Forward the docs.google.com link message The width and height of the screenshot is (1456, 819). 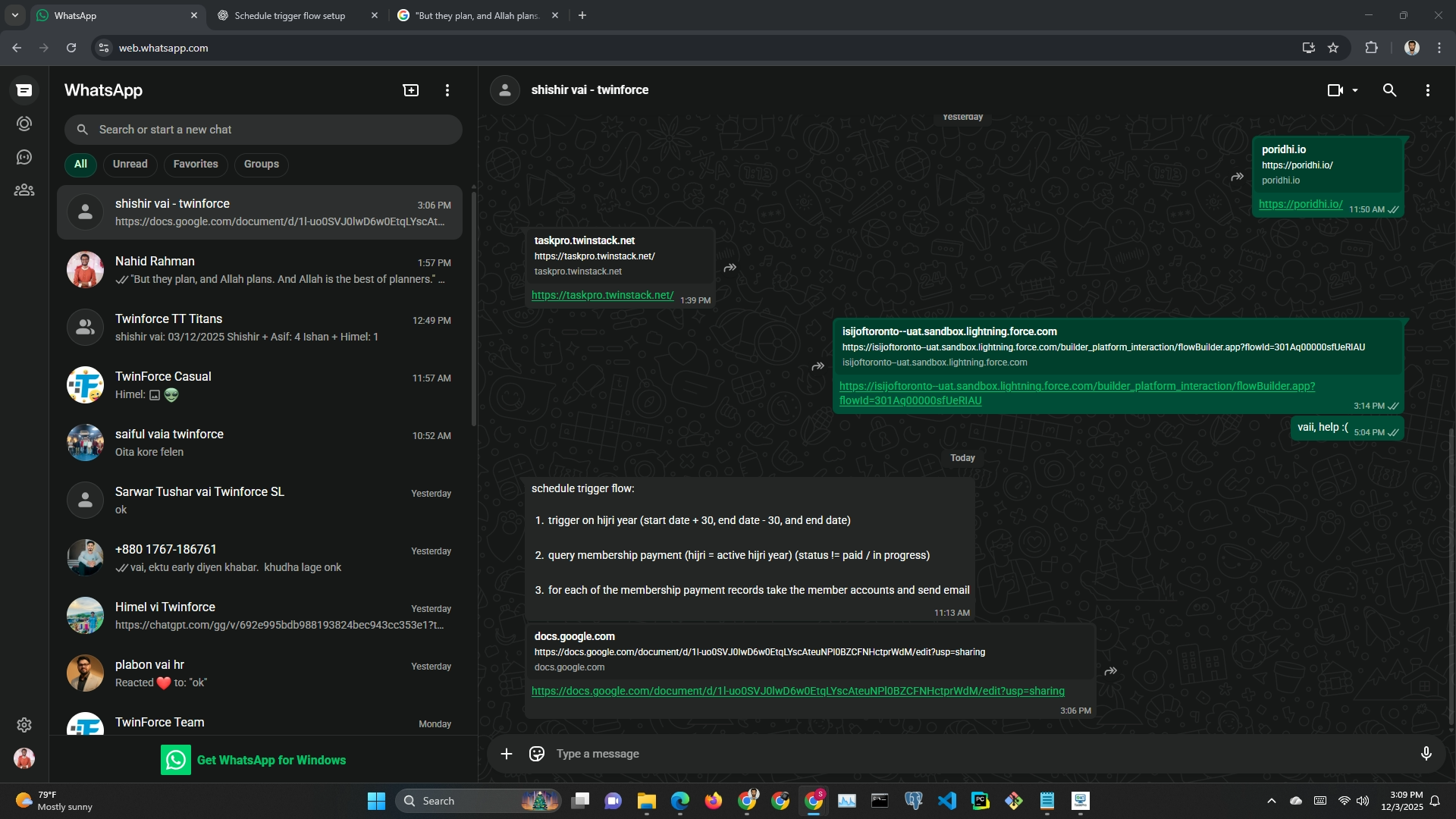coord(1110,671)
